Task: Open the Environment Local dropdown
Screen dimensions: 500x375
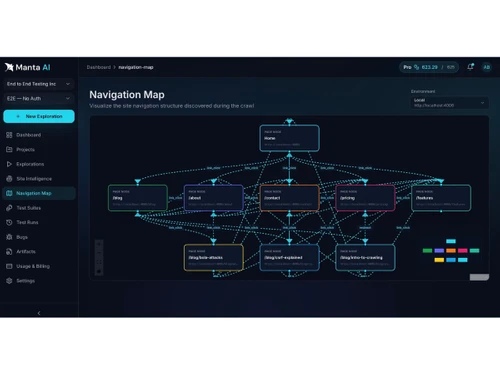Action: click(x=449, y=103)
